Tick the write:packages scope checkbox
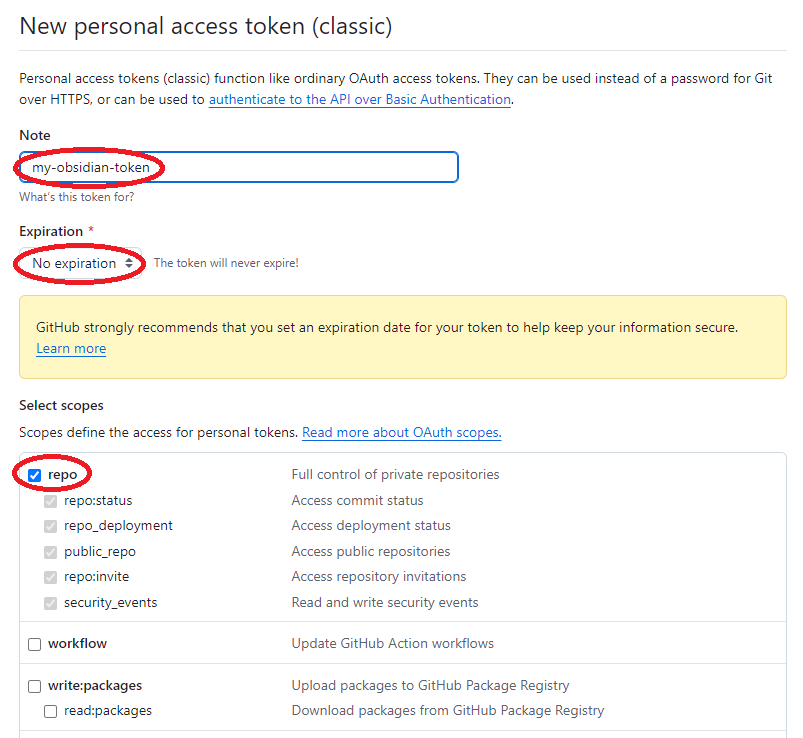This screenshot has width=803, height=738. click(35, 686)
